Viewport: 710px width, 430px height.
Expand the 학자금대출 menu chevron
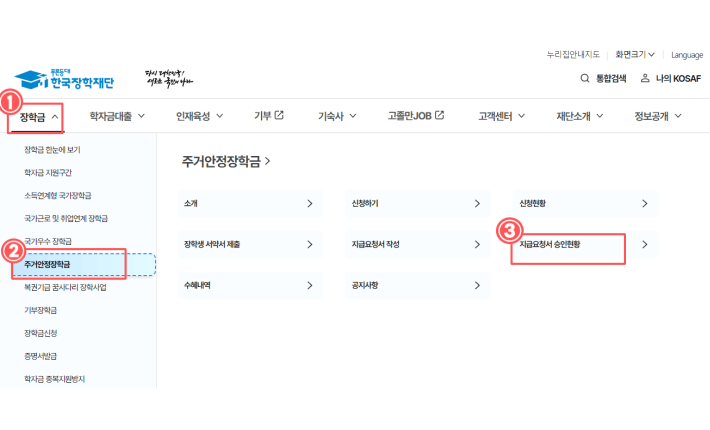coord(141,116)
